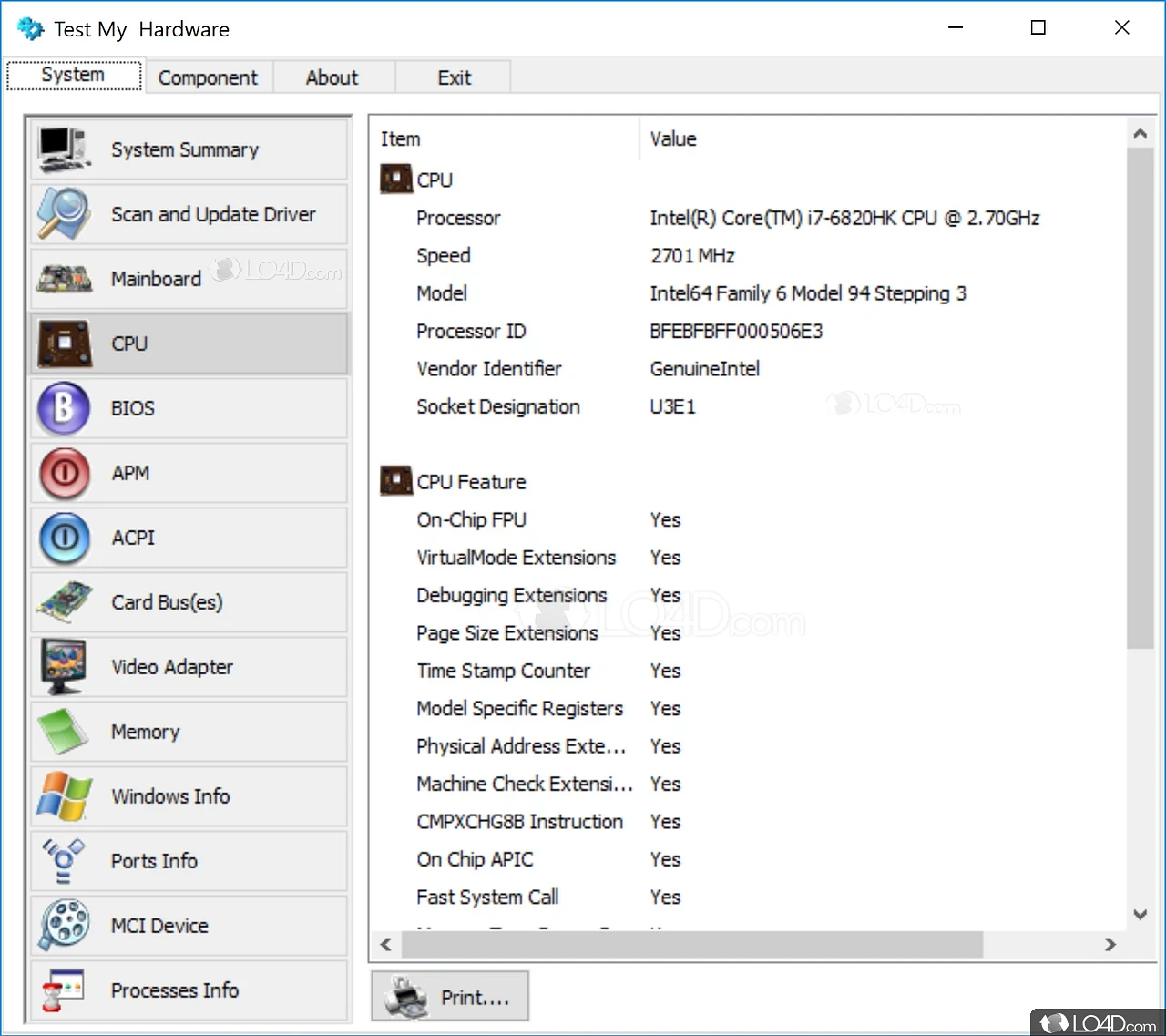The width and height of the screenshot is (1166, 1036).
Task: Select the Socket Designation row
Action: click(x=749, y=407)
